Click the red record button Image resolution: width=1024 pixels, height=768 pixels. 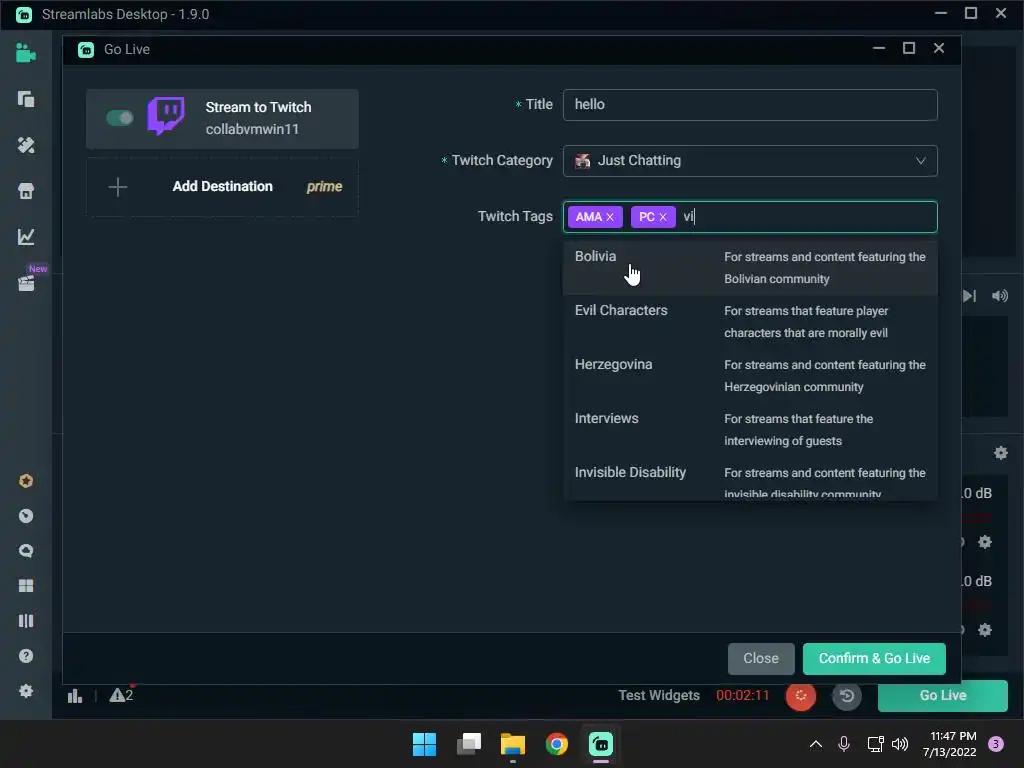pyautogui.click(x=801, y=696)
